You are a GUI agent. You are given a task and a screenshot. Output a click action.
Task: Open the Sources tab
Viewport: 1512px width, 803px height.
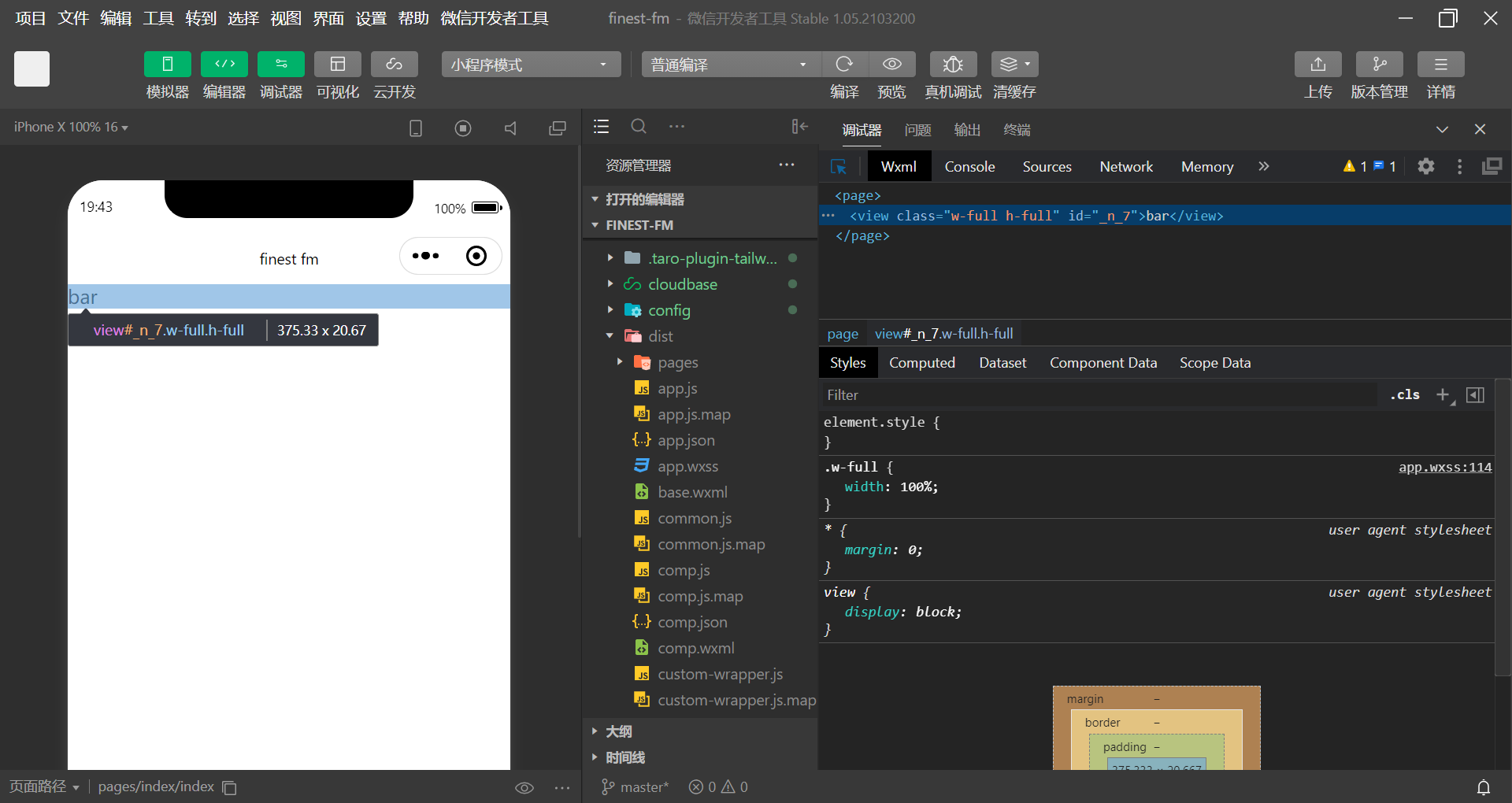tap(1047, 166)
